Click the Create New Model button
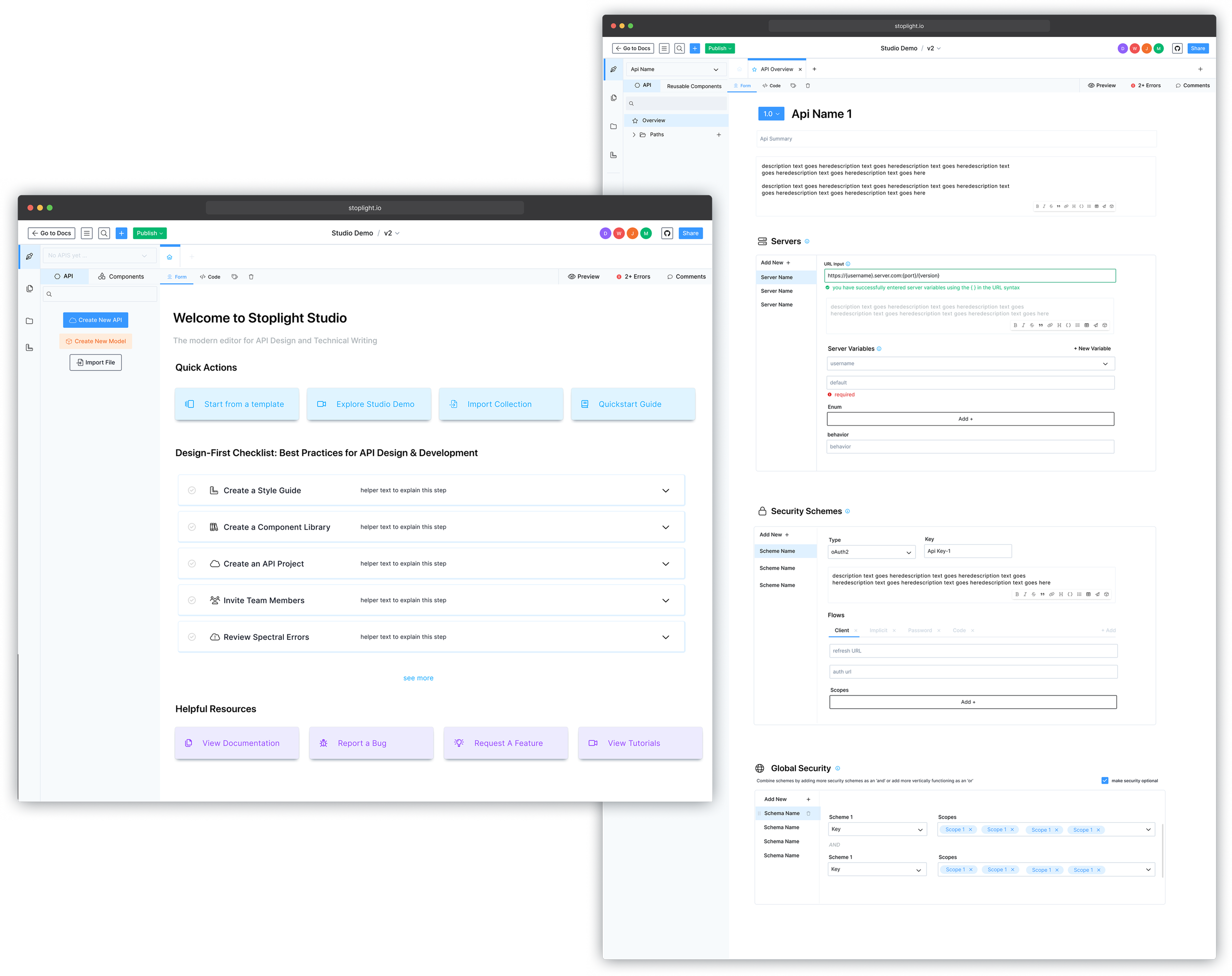1232x976 pixels. (x=96, y=341)
